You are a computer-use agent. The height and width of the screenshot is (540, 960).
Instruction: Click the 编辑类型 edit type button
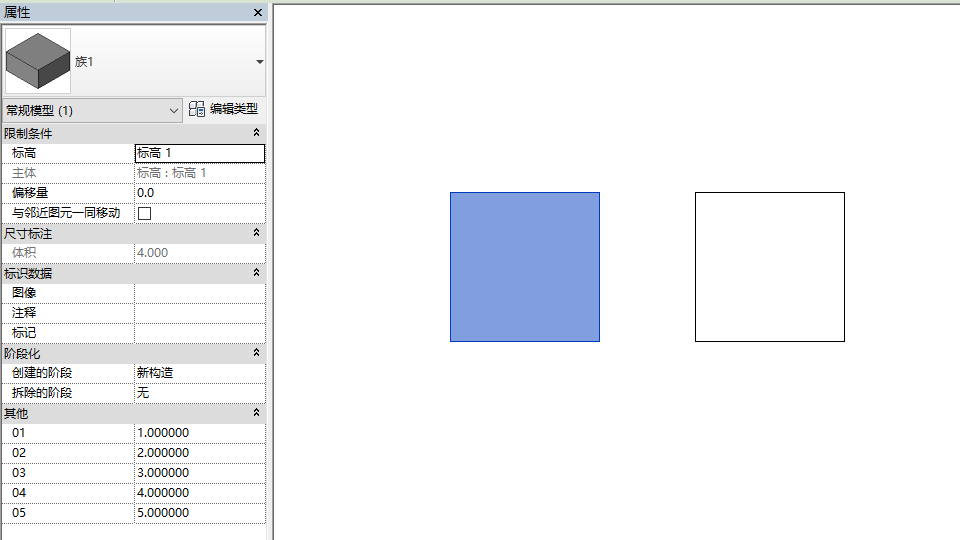(x=223, y=109)
